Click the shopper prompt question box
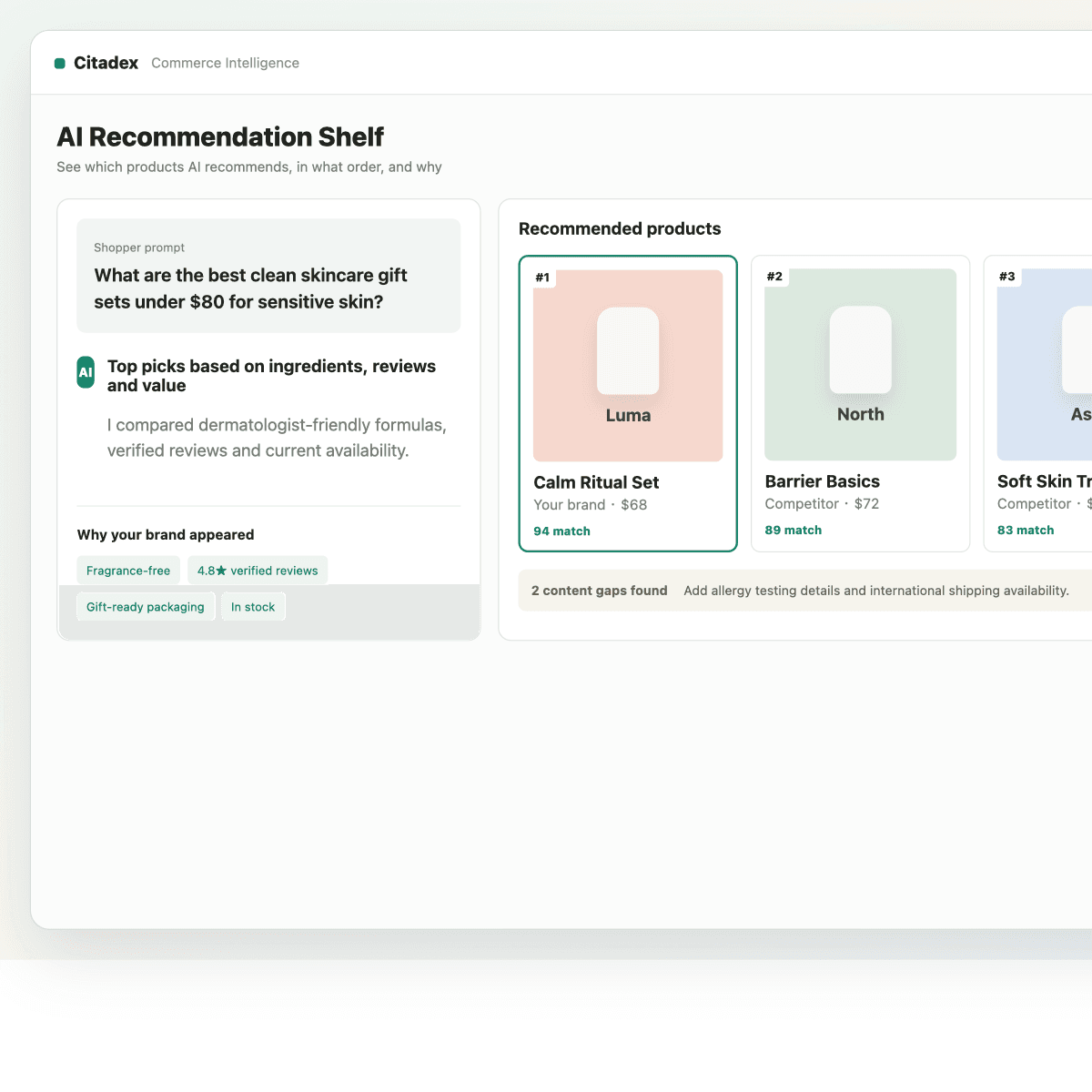1092x1092 pixels. 268,276
